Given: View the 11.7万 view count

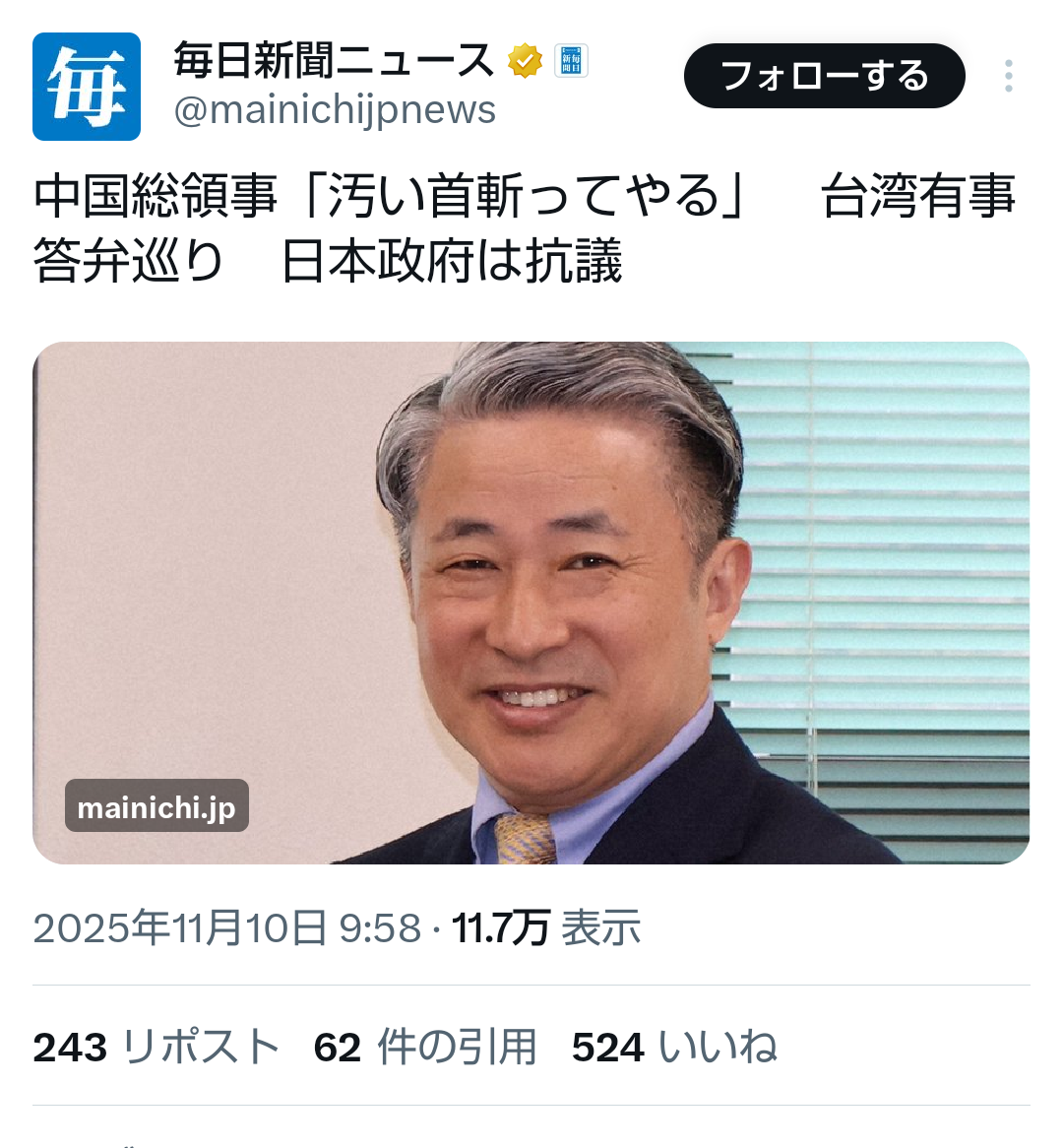Looking at the screenshot, I should click(500, 928).
